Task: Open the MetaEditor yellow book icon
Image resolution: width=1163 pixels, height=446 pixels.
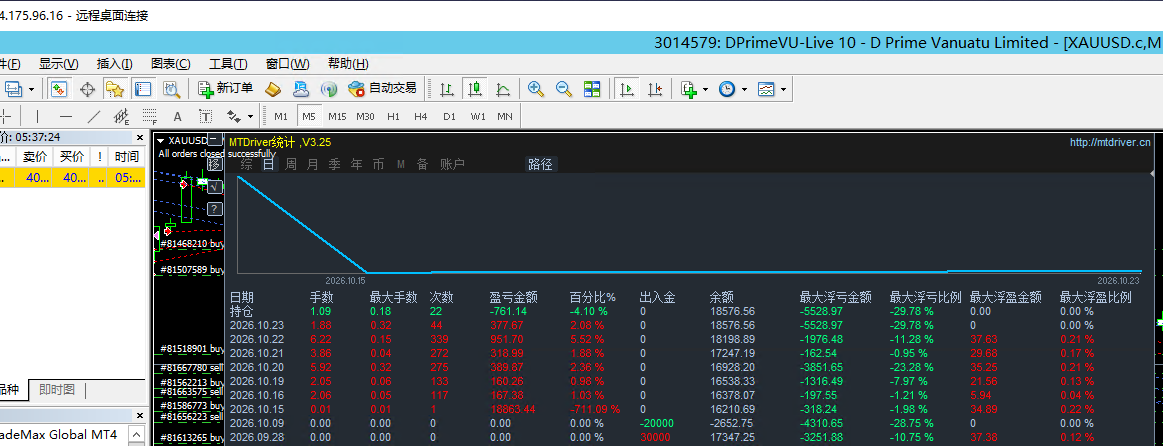Action: point(272,89)
